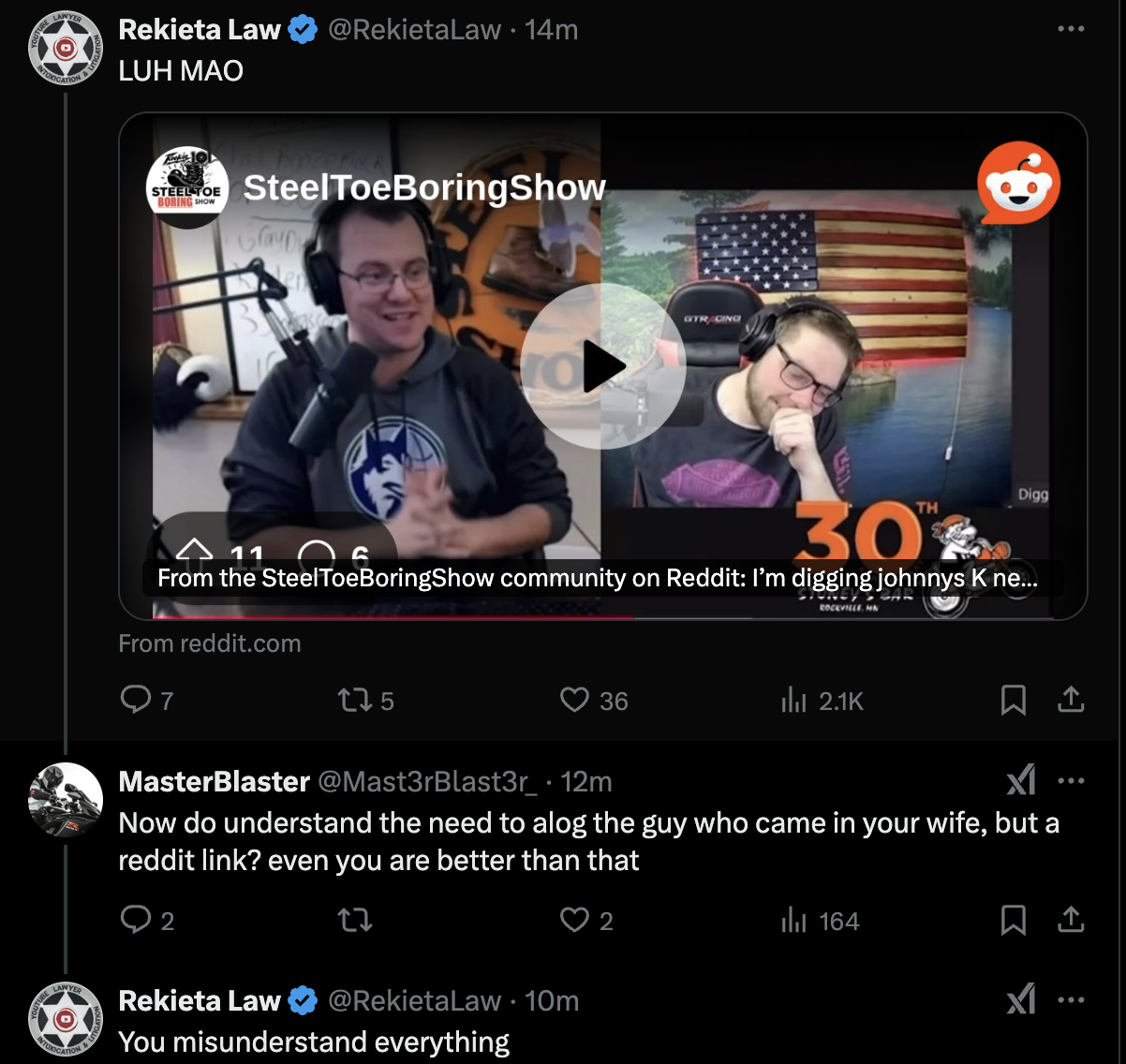The height and width of the screenshot is (1064, 1126).
Task: Open more options on MasterBlaster's reply
Action: 1071,780
